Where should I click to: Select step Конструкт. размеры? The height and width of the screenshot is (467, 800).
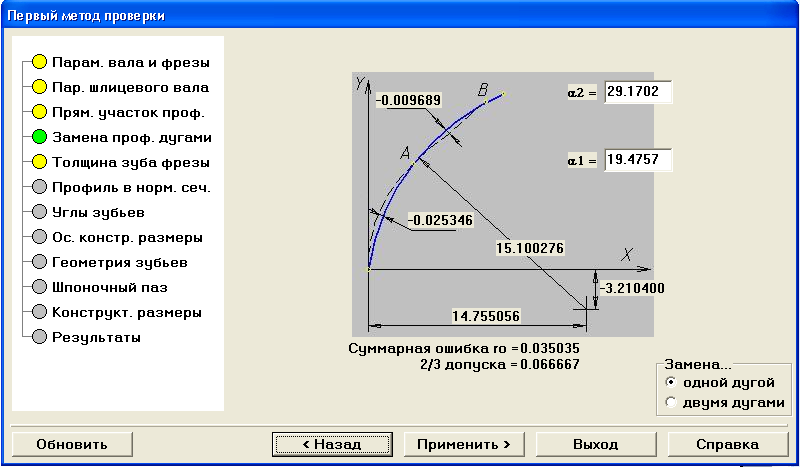click(127, 313)
